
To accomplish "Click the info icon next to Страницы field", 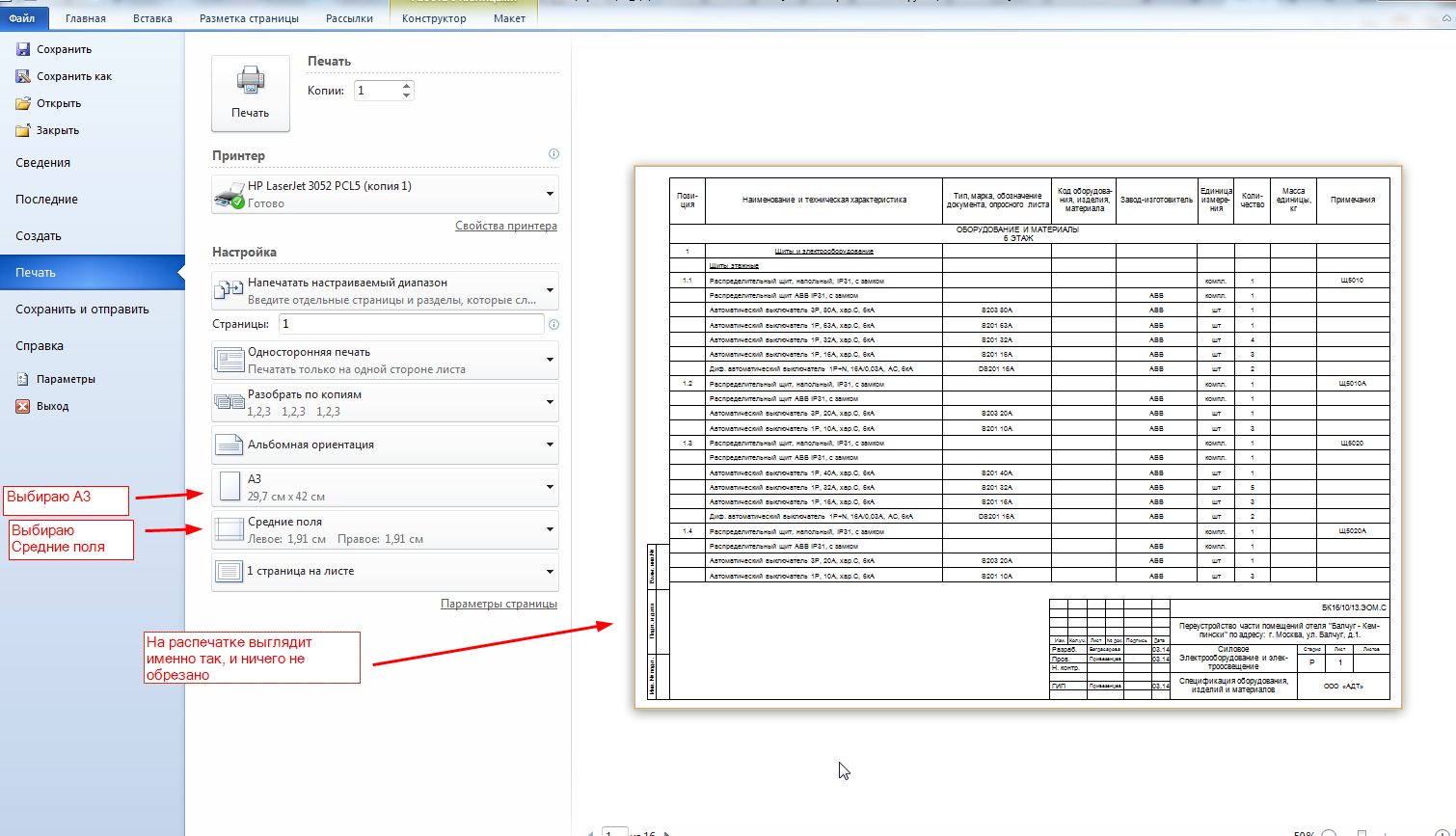I will 553,325.
